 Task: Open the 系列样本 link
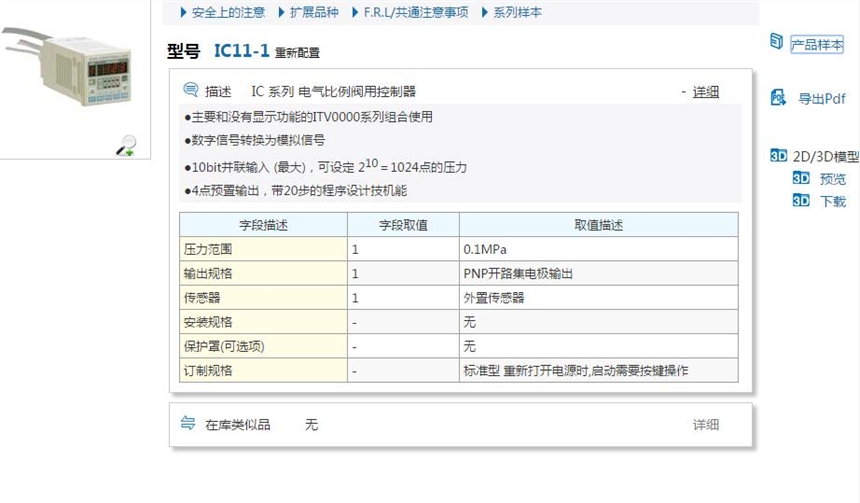[514, 13]
